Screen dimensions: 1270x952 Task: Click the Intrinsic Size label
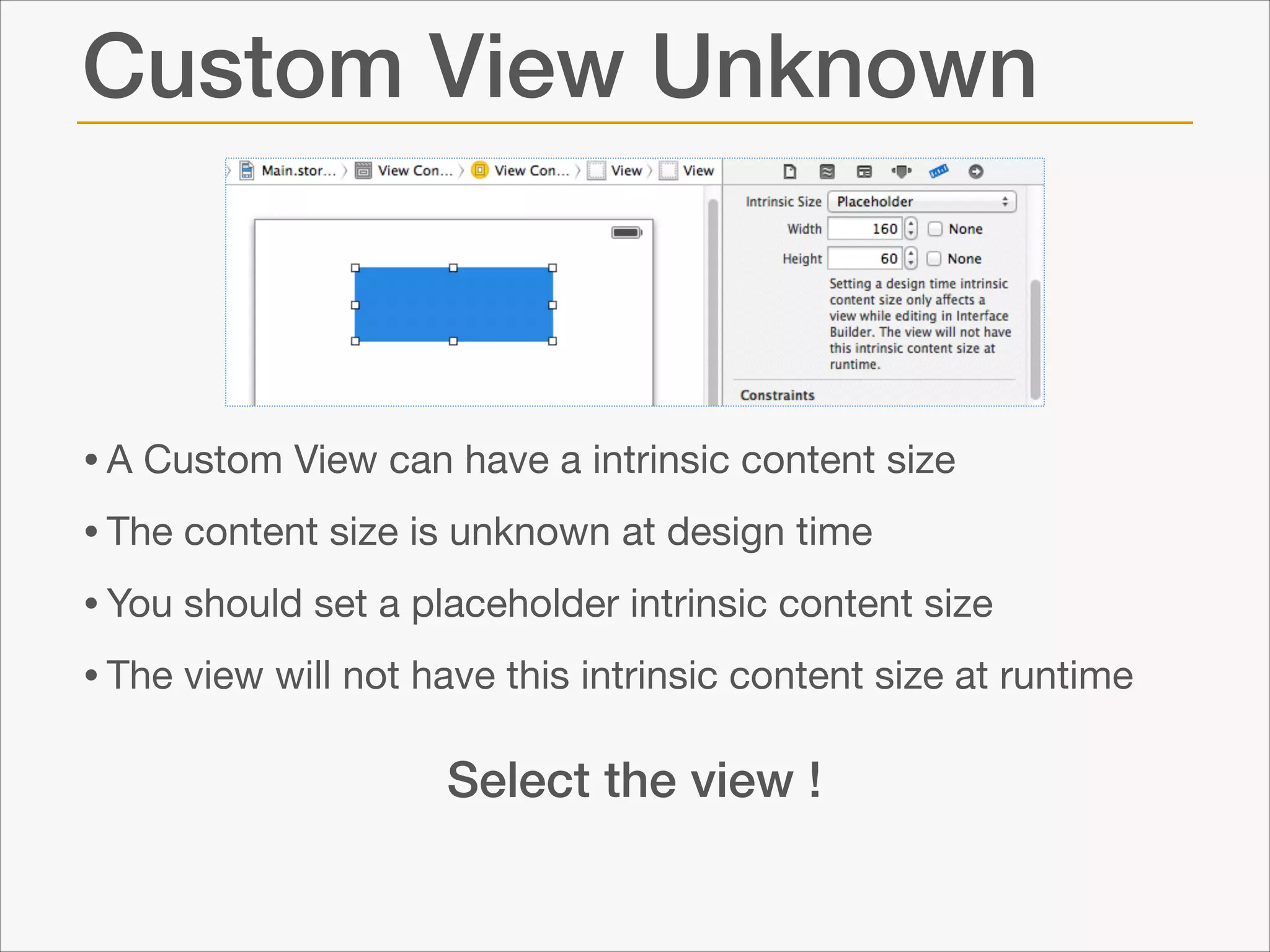783,201
